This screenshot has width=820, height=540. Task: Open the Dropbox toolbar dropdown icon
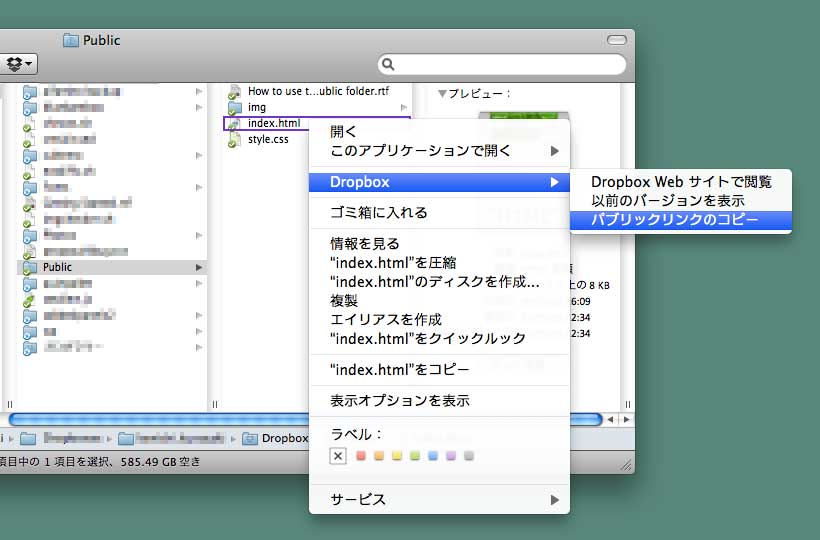(19, 64)
